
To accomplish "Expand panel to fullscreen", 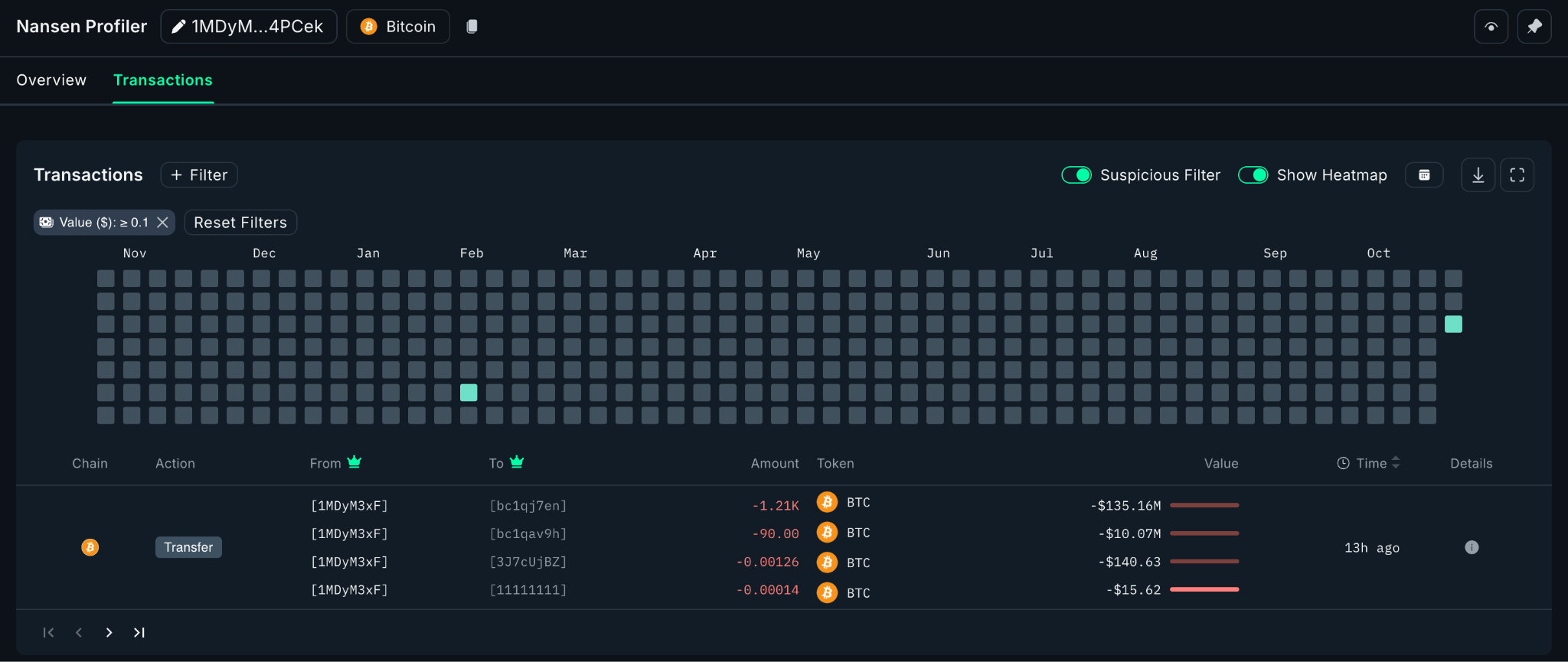I will point(1517,175).
